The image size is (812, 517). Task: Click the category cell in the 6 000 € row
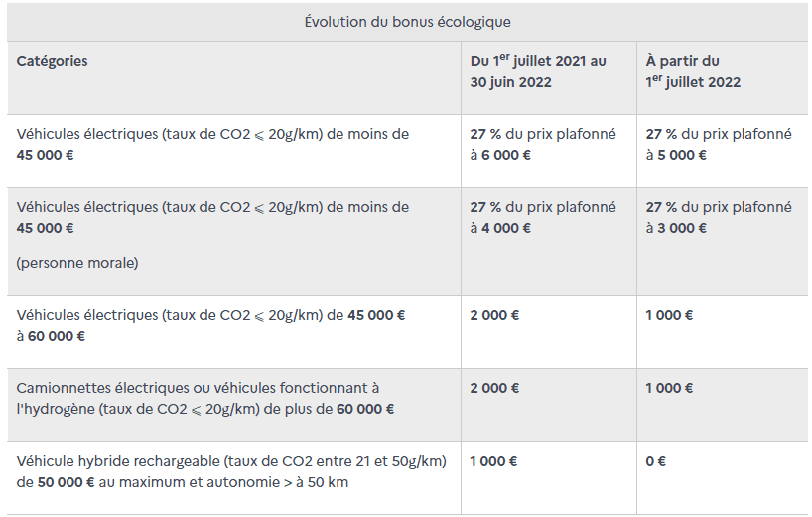[213, 144]
